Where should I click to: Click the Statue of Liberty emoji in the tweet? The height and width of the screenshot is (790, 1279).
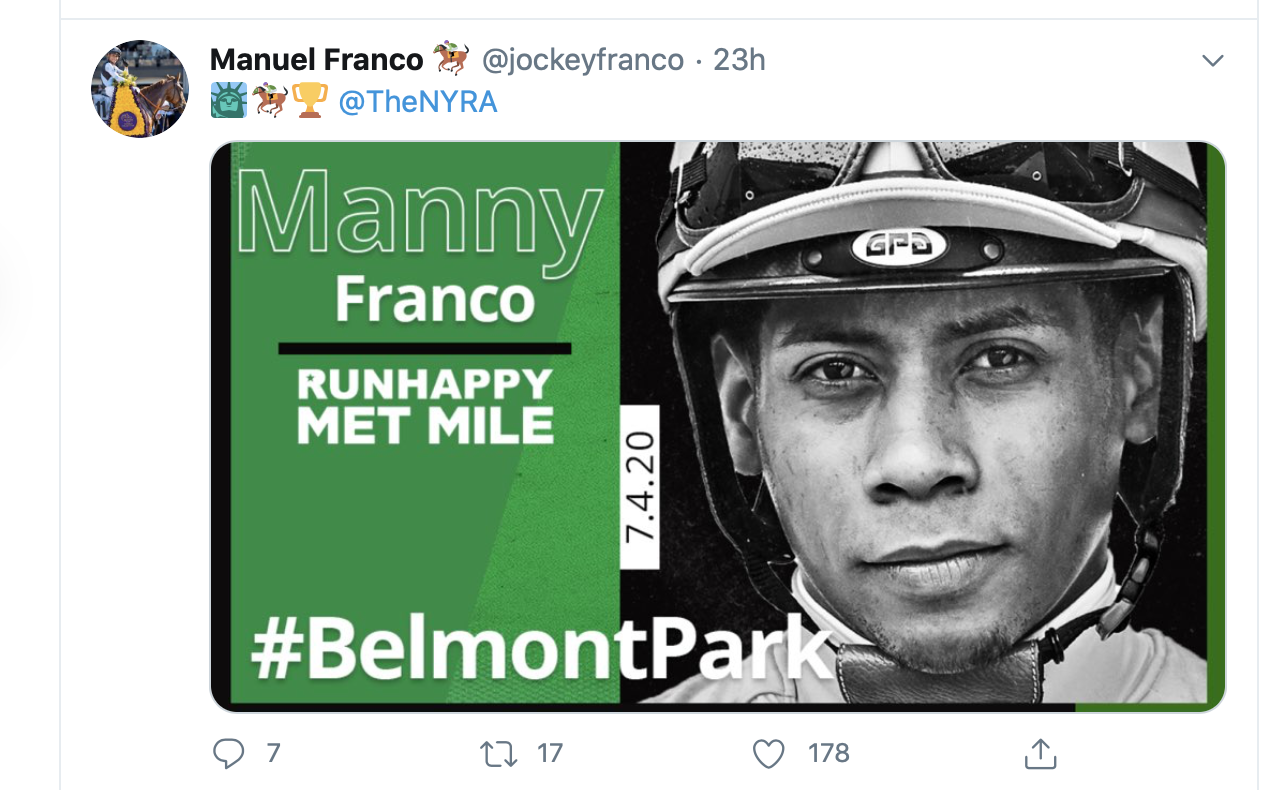coord(228,100)
